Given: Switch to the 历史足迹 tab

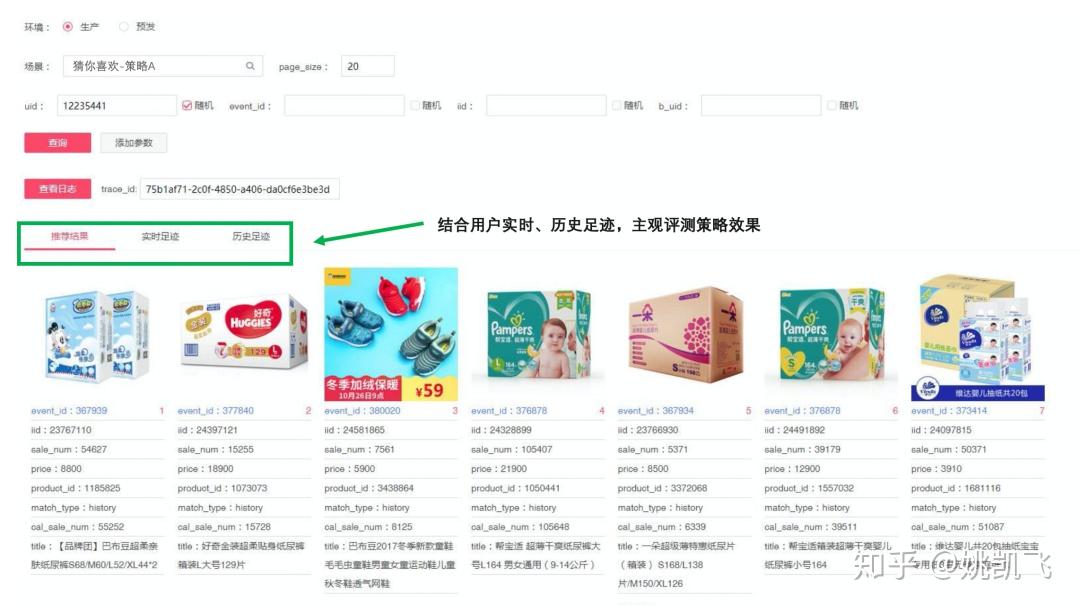Looking at the screenshot, I should [251, 236].
